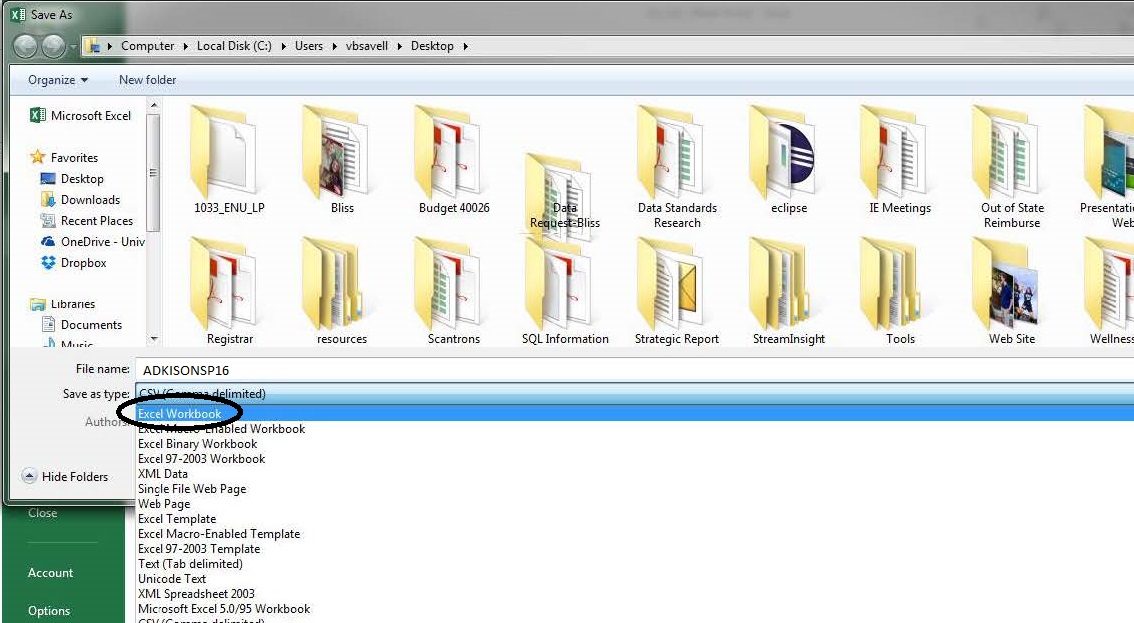1134x623 pixels.
Task: Open the Scantrons folder
Action: coord(454,288)
